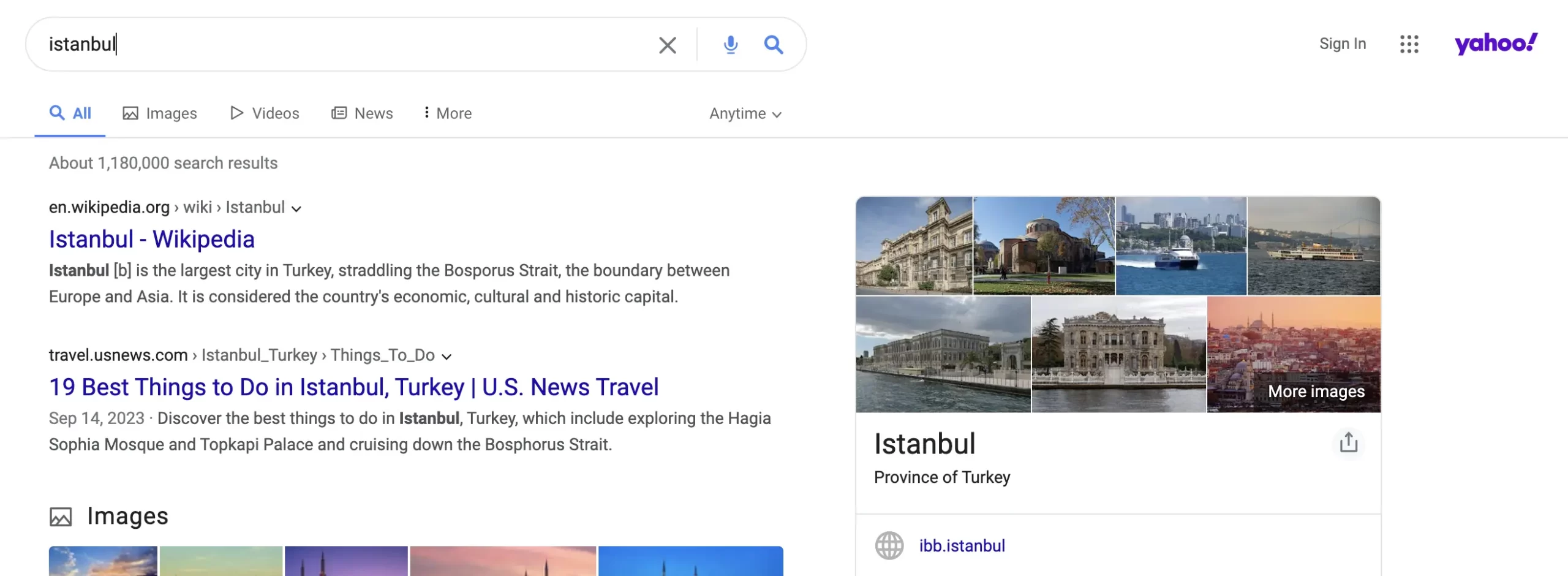1568x576 pixels.
Task: Open the Anytime time filter dropdown
Action: pyautogui.click(x=745, y=114)
